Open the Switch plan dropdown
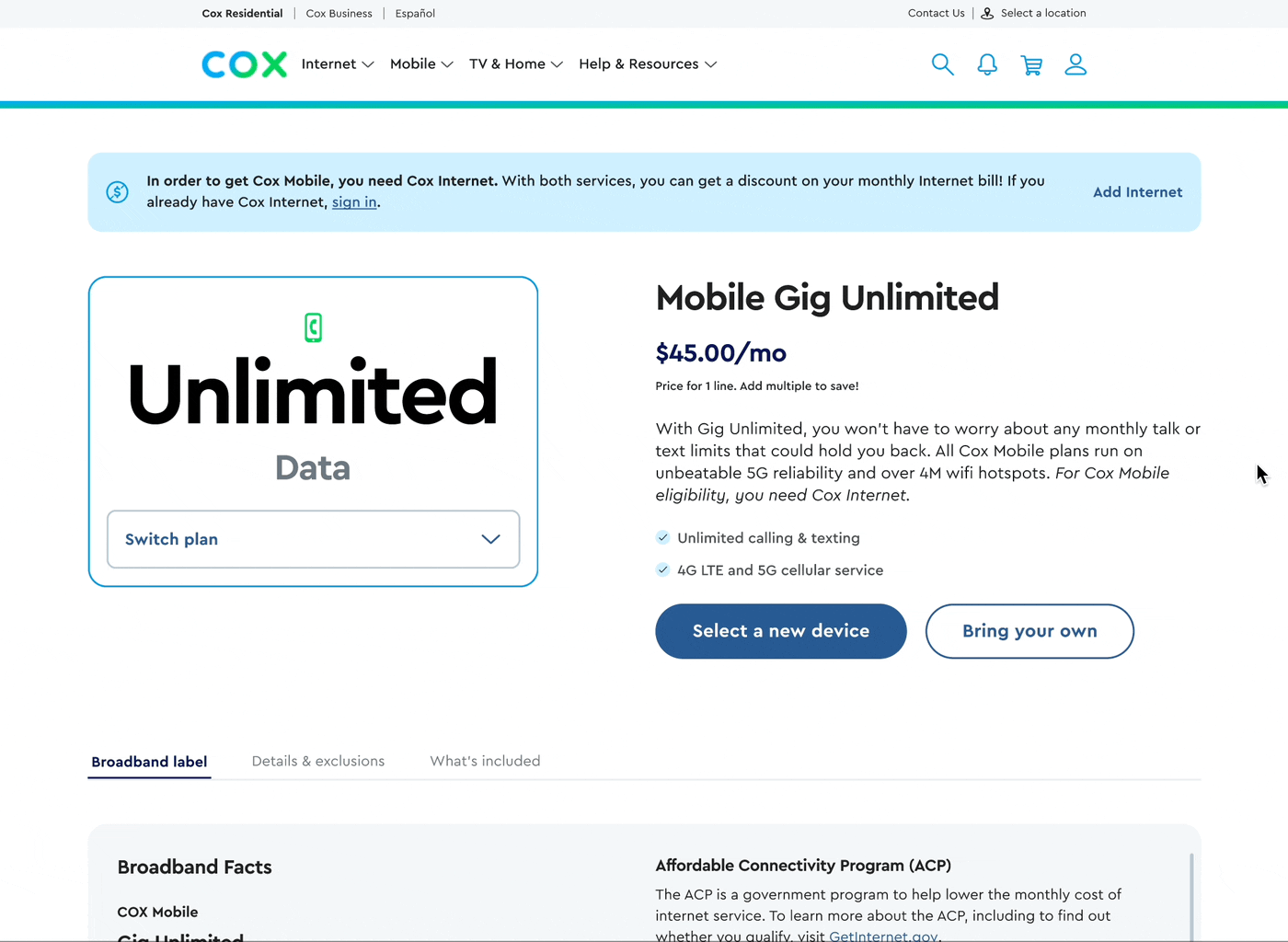This screenshot has height=942, width=1288. [313, 539]
